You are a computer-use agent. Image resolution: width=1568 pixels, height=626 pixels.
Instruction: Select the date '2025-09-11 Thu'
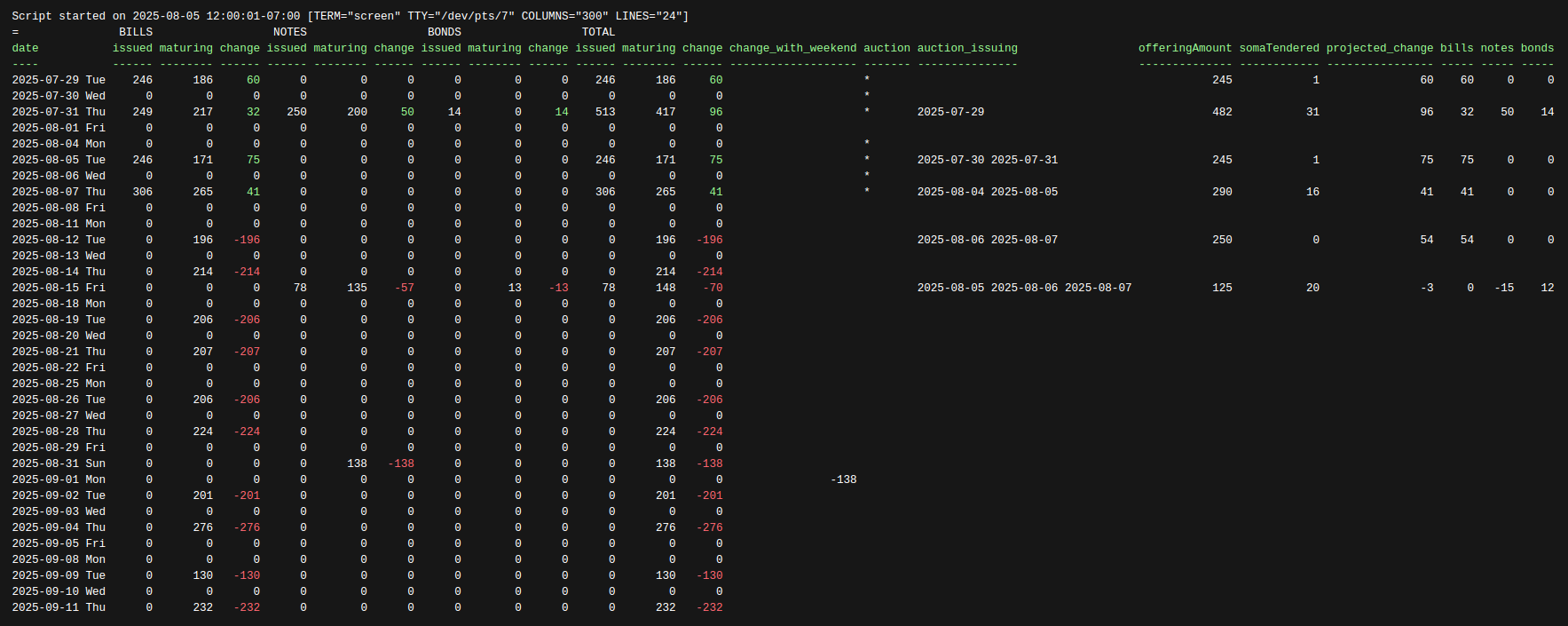click(59, 607)
